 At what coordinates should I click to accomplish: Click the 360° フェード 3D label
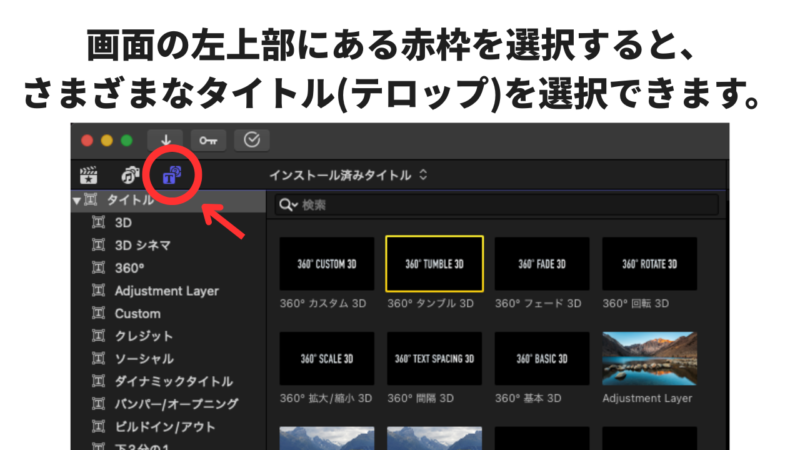click(538, 304)
